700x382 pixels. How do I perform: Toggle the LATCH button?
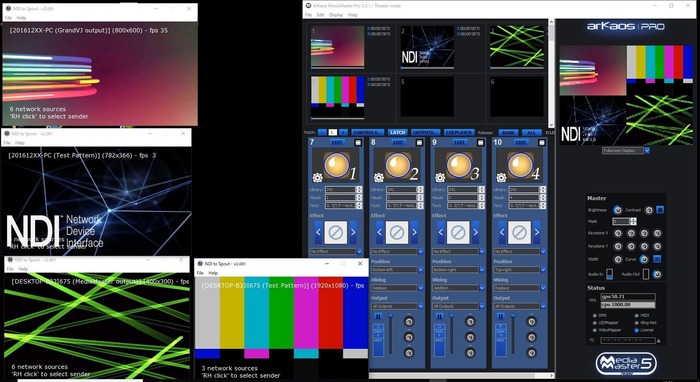[x=397, y=133]
